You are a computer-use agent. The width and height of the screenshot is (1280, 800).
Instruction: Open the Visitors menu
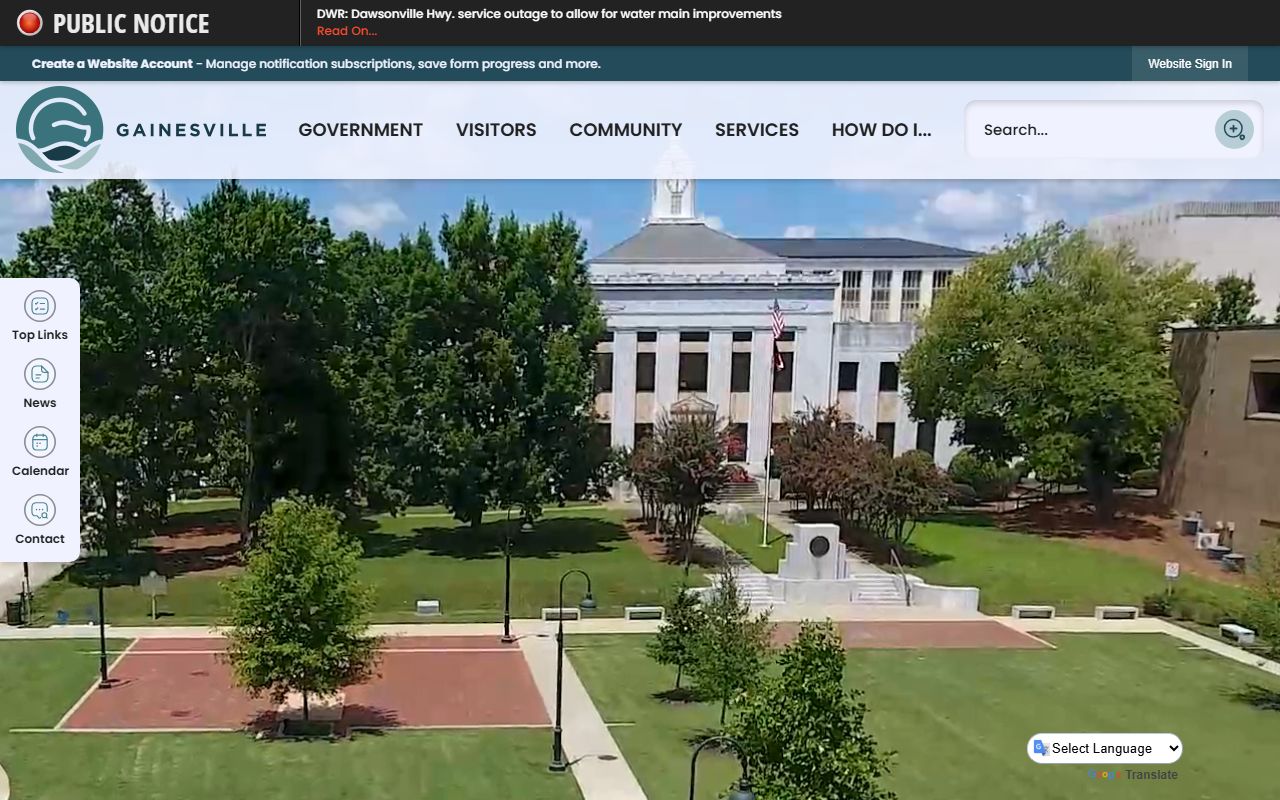point(496,130)
